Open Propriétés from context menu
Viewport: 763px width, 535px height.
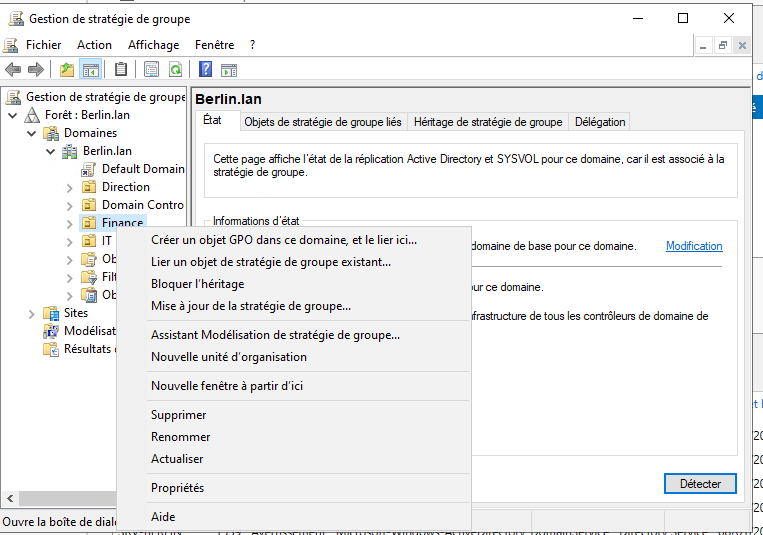(x=293, y=488)
